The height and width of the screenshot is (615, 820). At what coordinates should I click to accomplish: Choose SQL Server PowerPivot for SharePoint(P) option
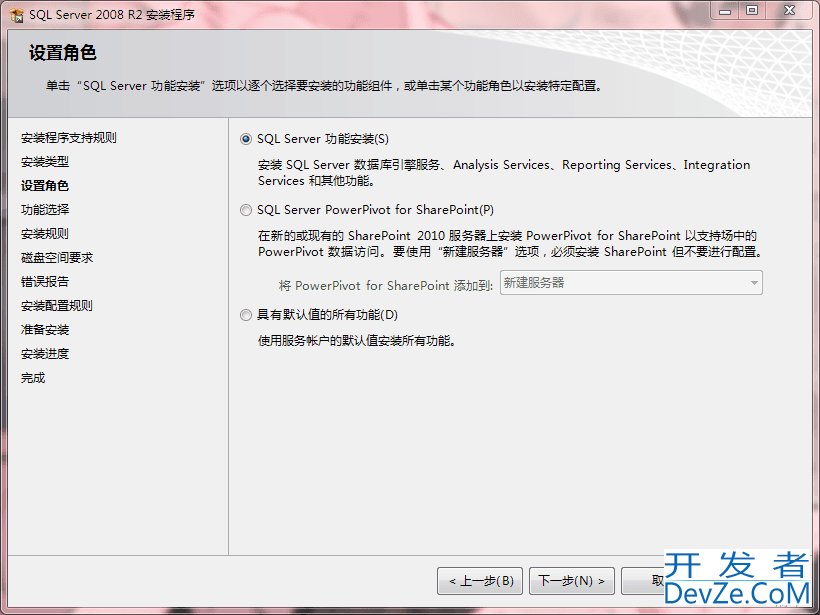[x=246, y=210]
